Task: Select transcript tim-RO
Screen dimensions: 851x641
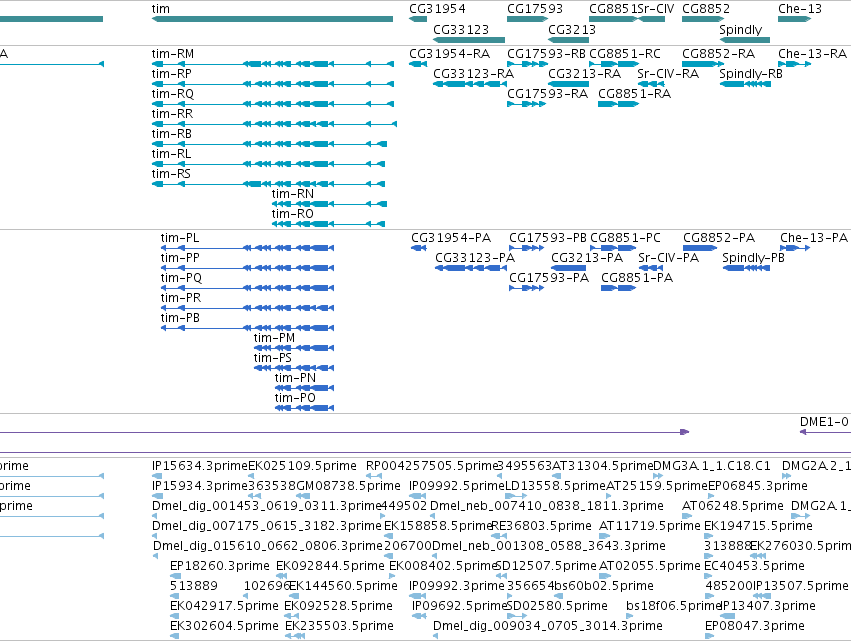Action: click(328, 224)
